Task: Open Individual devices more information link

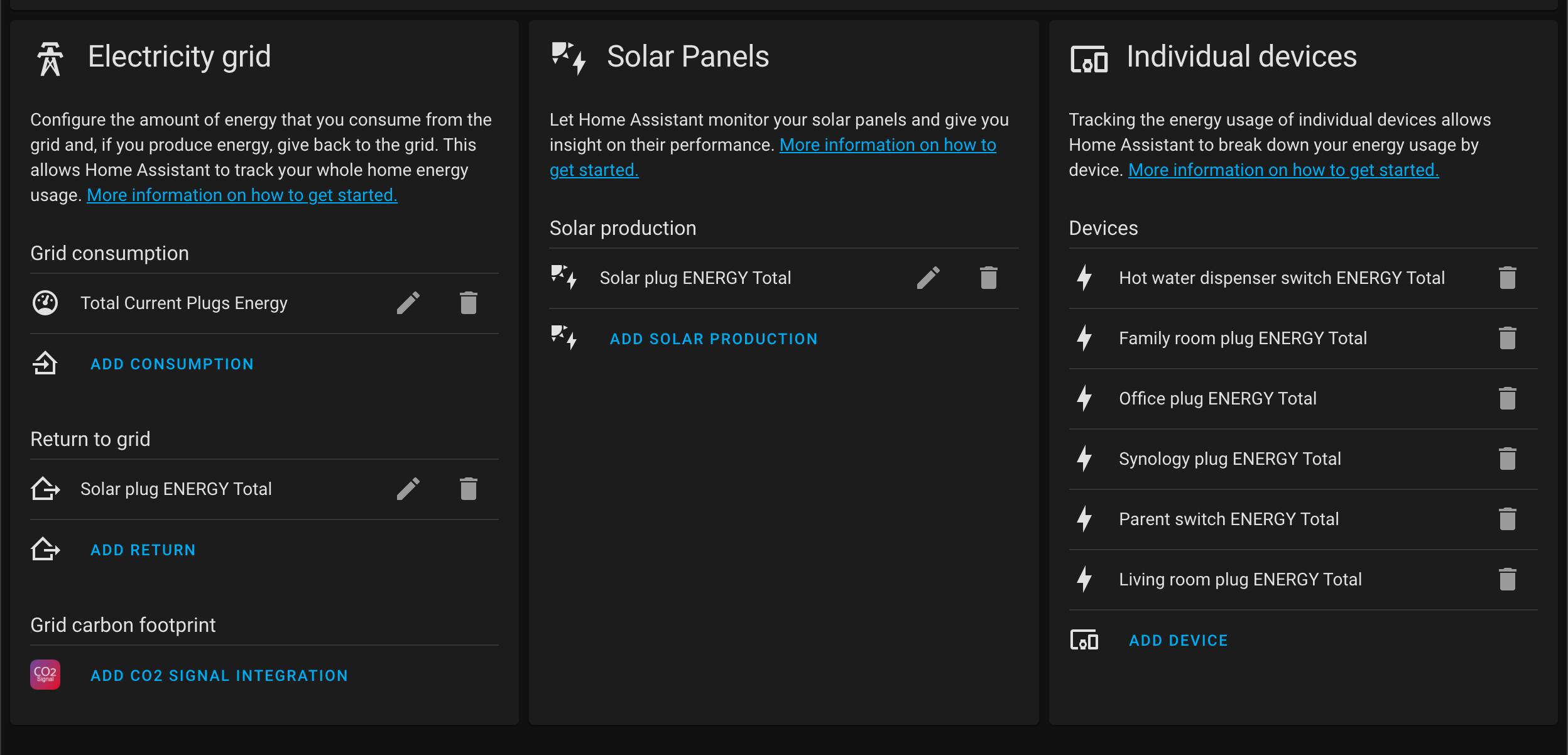Action: click(x=1283, y=170)
